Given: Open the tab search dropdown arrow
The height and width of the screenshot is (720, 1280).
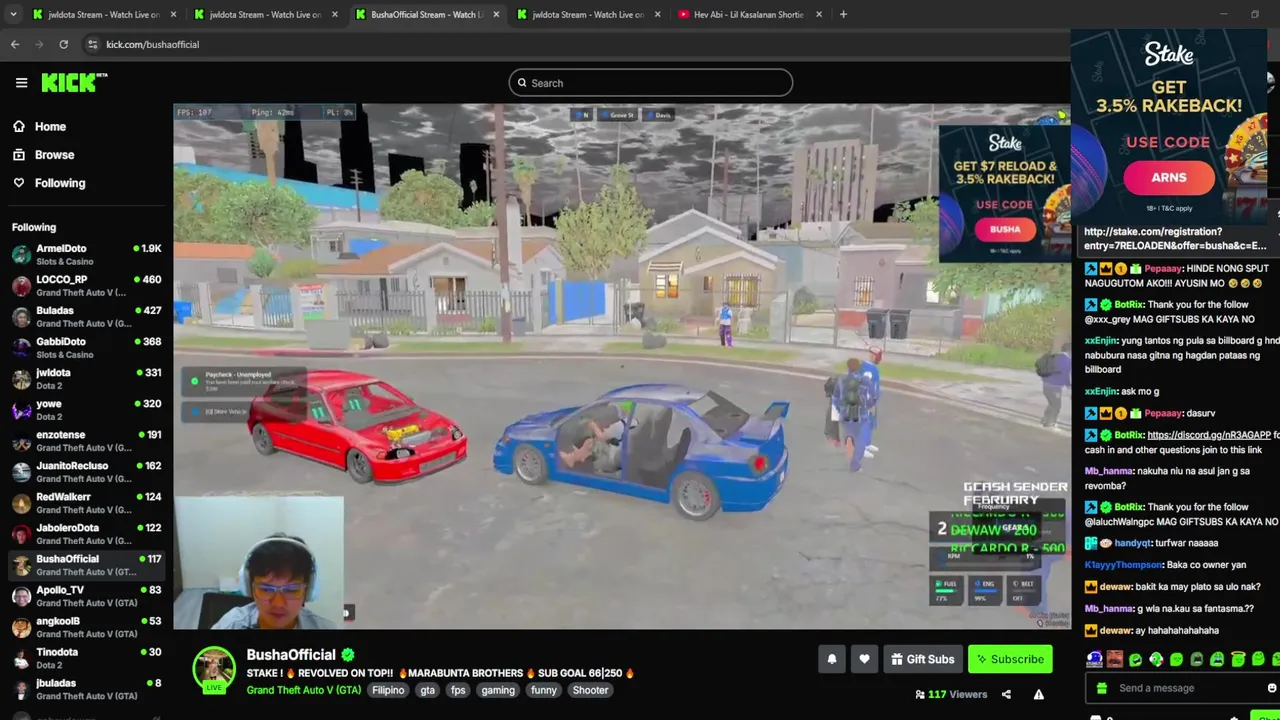Looking at the screenshot, I should click(x=12, y=14).
